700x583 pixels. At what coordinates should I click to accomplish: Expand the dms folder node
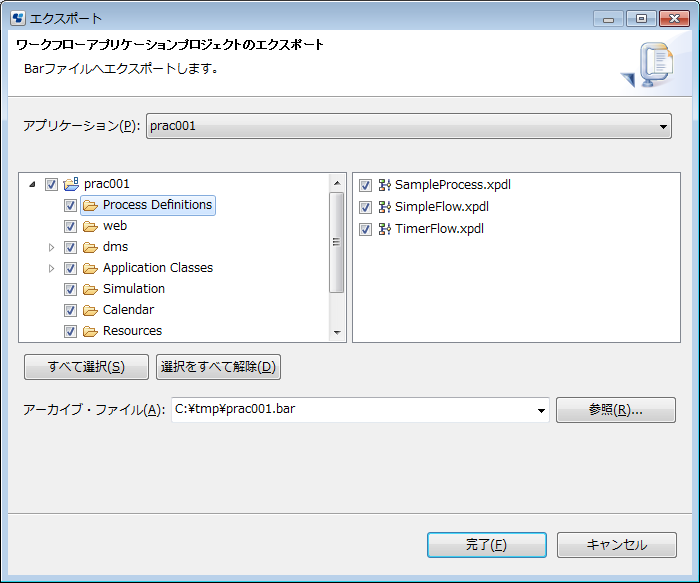click(51, 247)
